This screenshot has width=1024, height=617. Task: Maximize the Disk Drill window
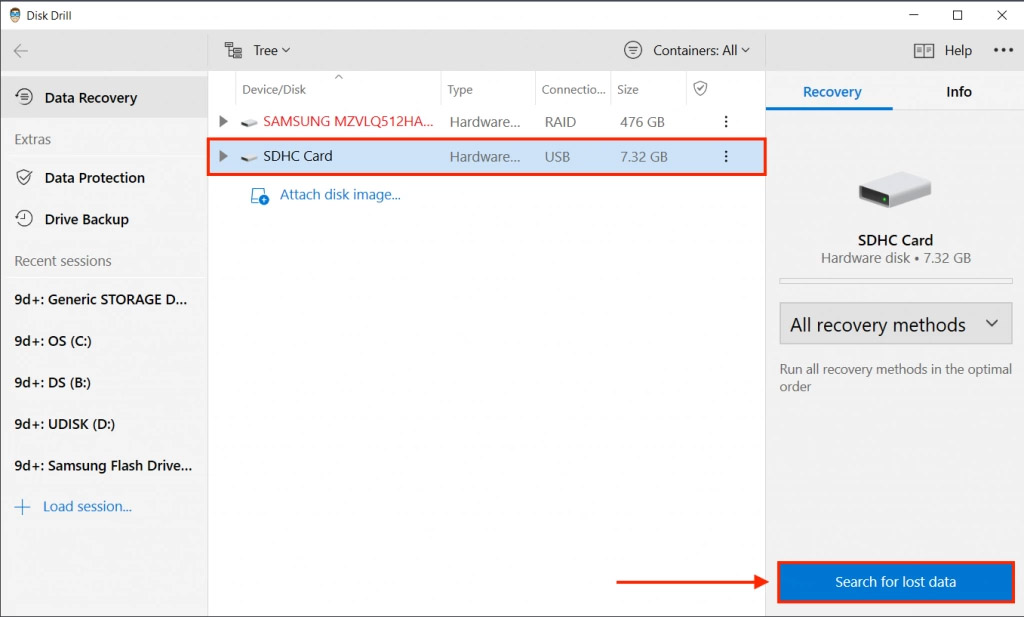point(957,15)
